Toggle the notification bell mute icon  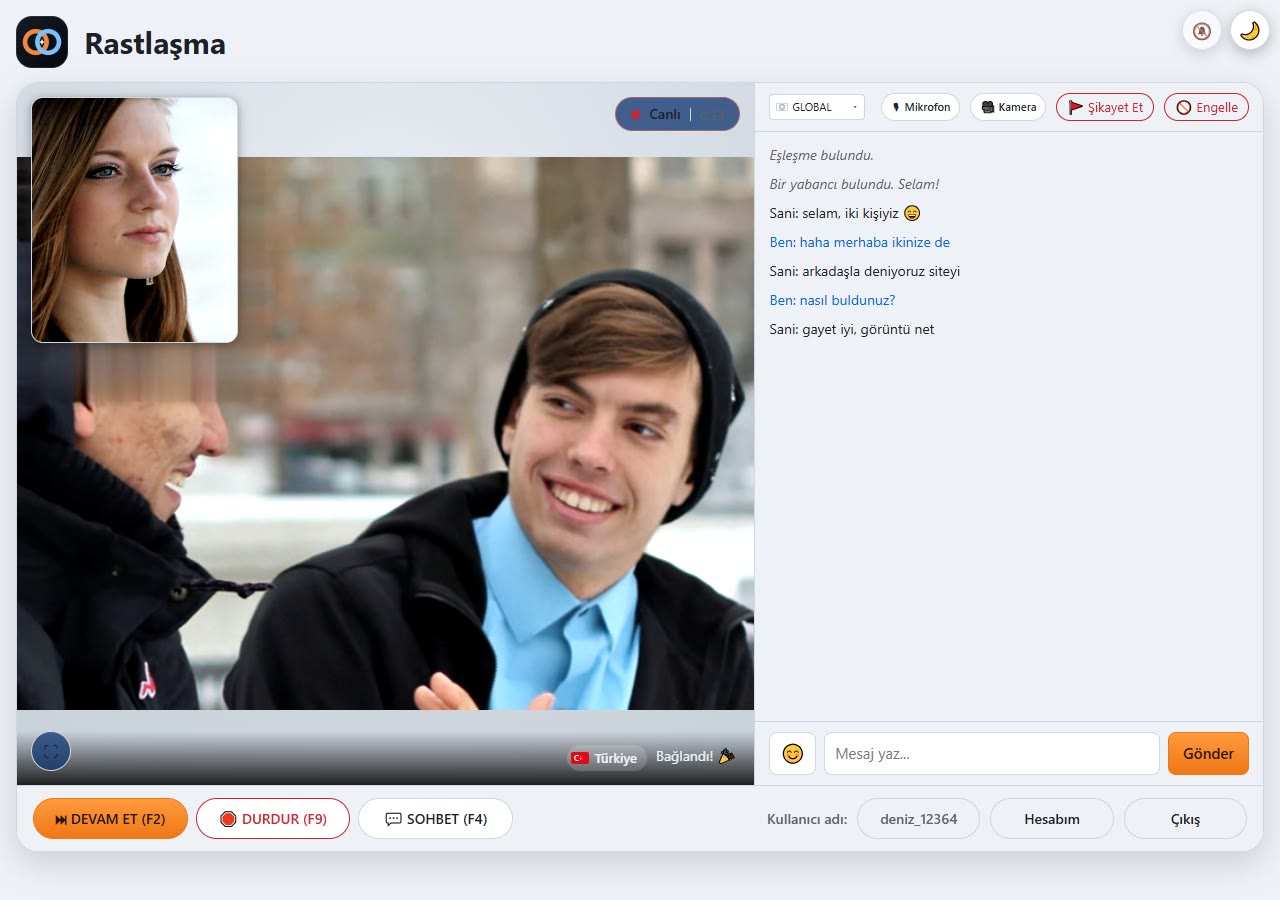point(1202,31)
